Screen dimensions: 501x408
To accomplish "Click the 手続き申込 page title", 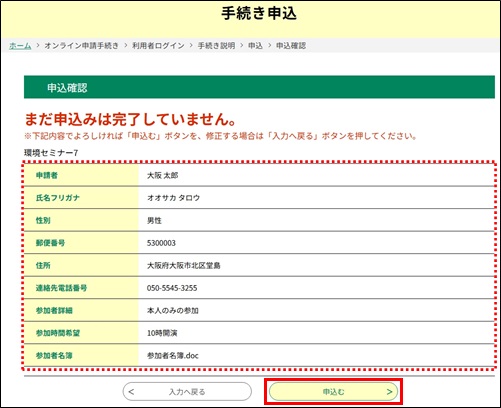I will click(x=259, y=13).
